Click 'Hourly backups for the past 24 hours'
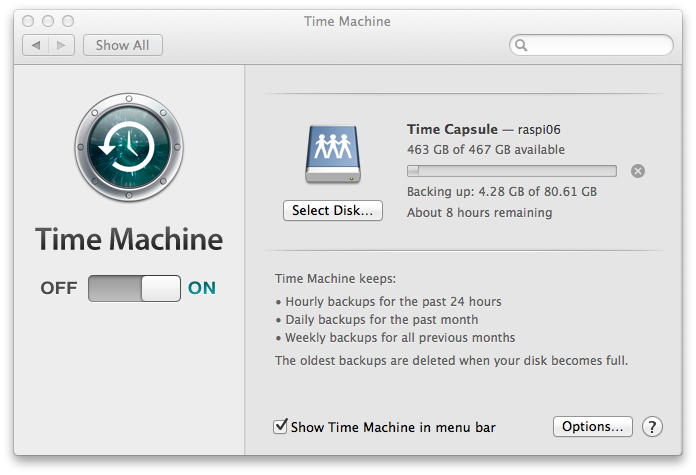696x475 pixels. [x=393, y=302]
